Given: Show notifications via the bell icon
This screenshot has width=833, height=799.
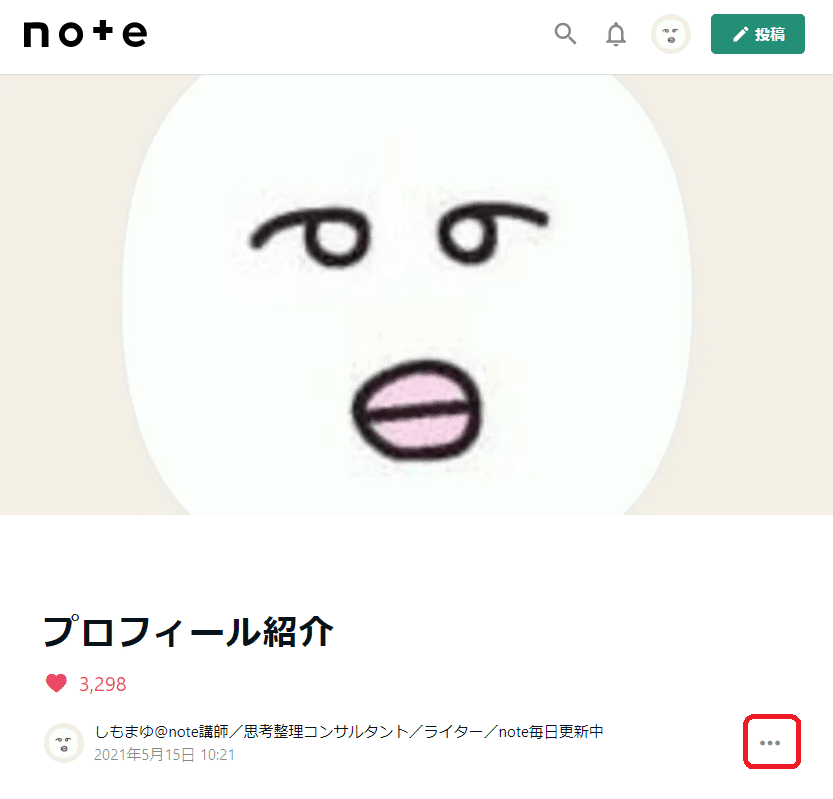Looking at the screenshot, I should pyautogui.click(x=616, y=34).
